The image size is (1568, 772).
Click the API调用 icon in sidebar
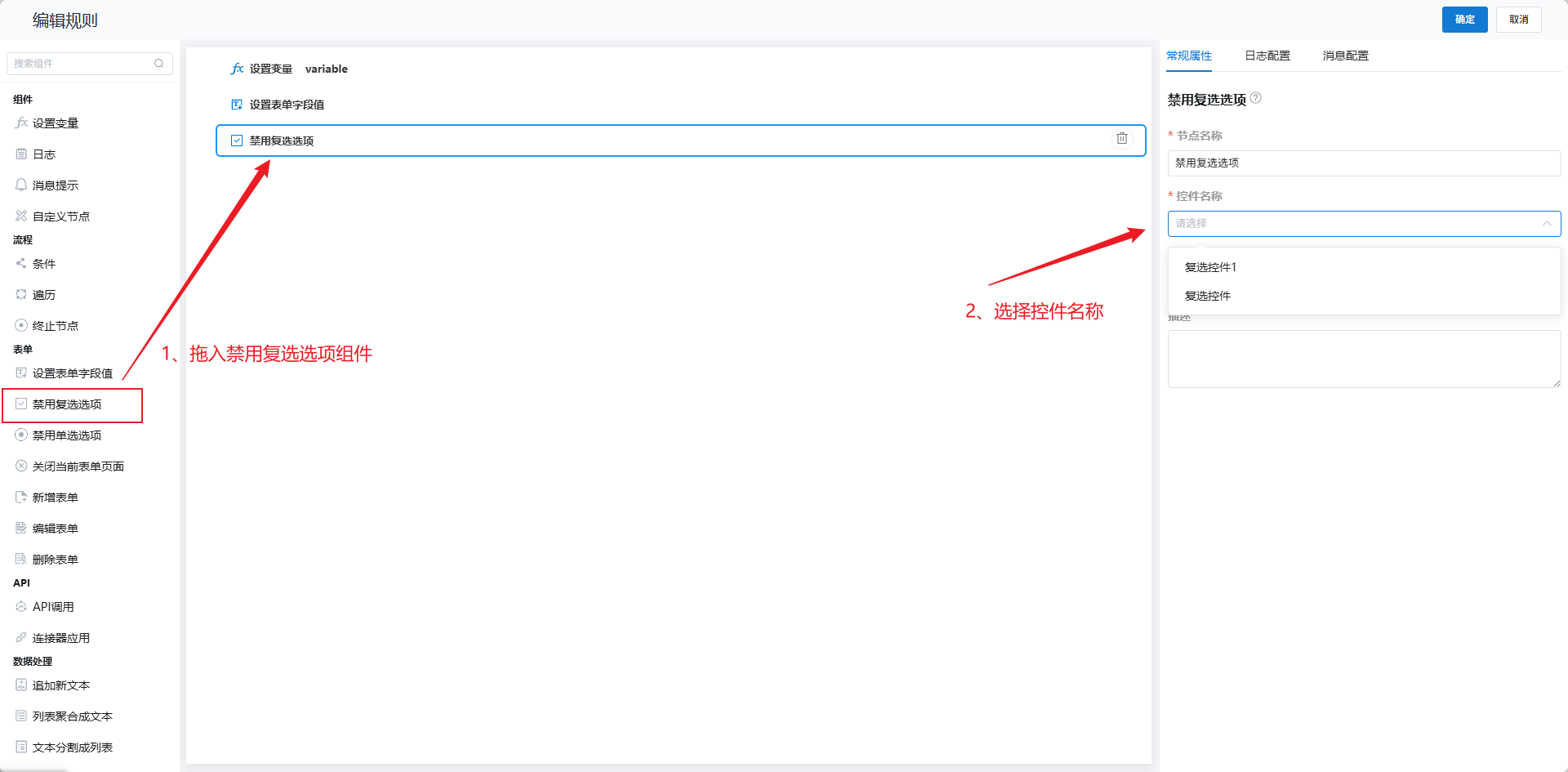pyautogui.click(x=21, y=607)
